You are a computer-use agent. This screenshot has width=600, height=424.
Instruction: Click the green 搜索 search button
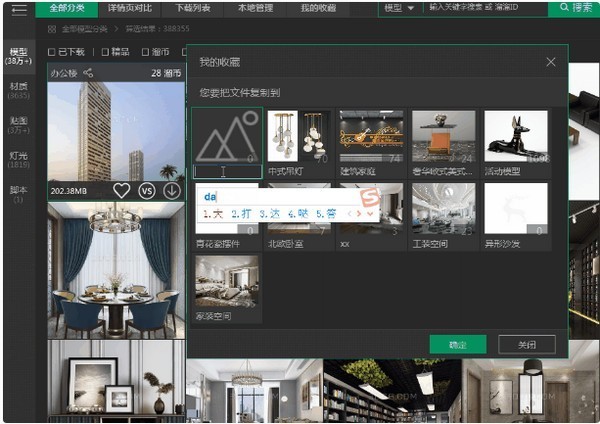tap(574, 8)
